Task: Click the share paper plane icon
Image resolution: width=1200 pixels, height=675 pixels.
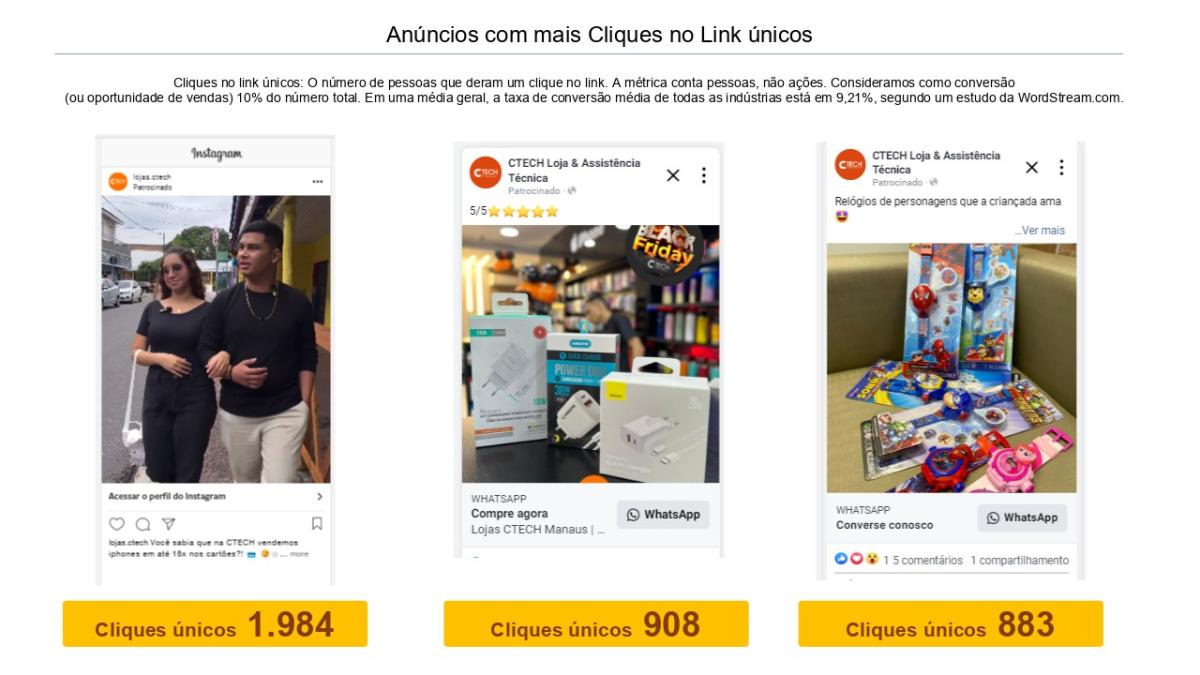Action: (168, 523)
